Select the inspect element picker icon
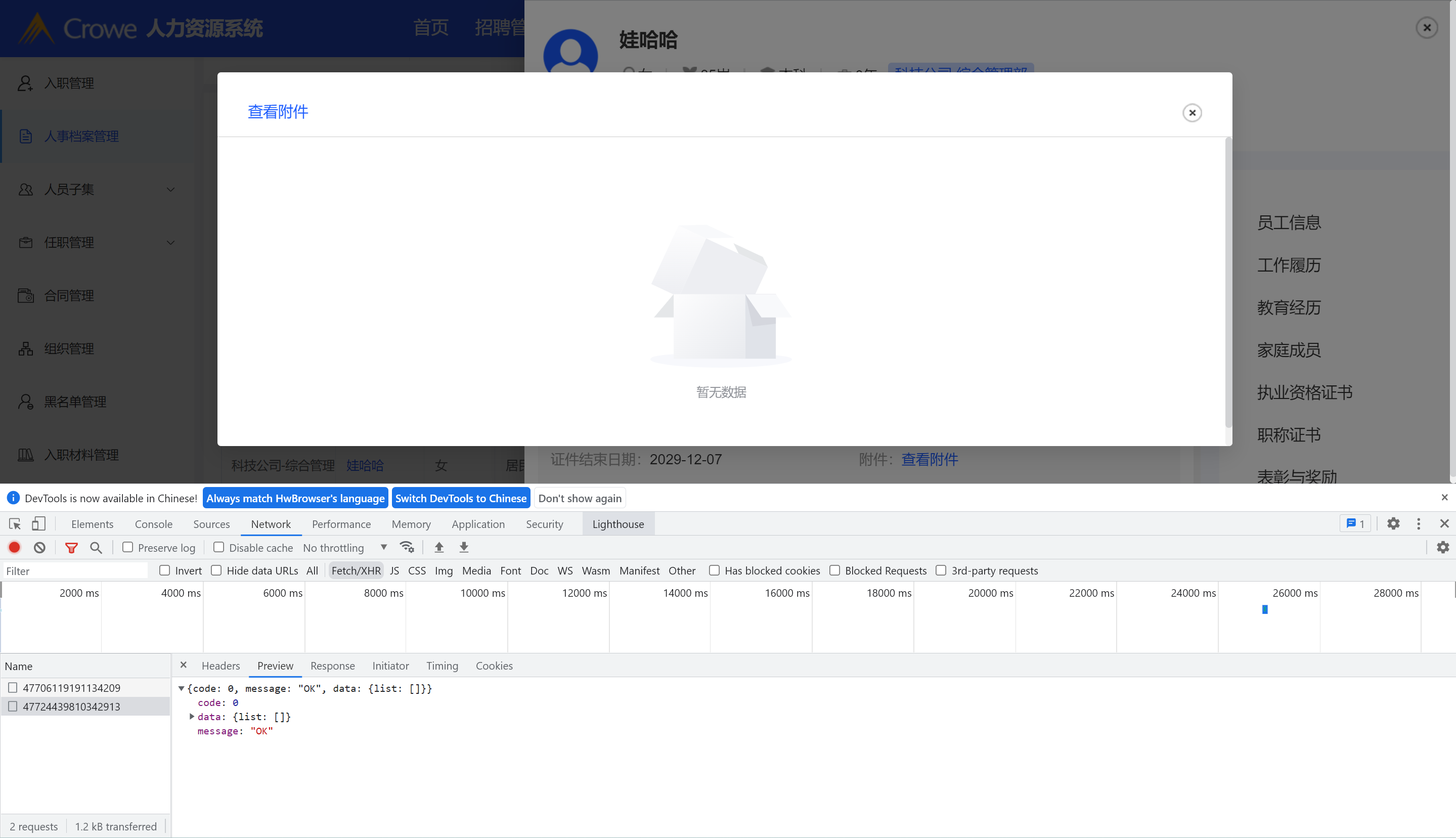 (x=15, y=524)
